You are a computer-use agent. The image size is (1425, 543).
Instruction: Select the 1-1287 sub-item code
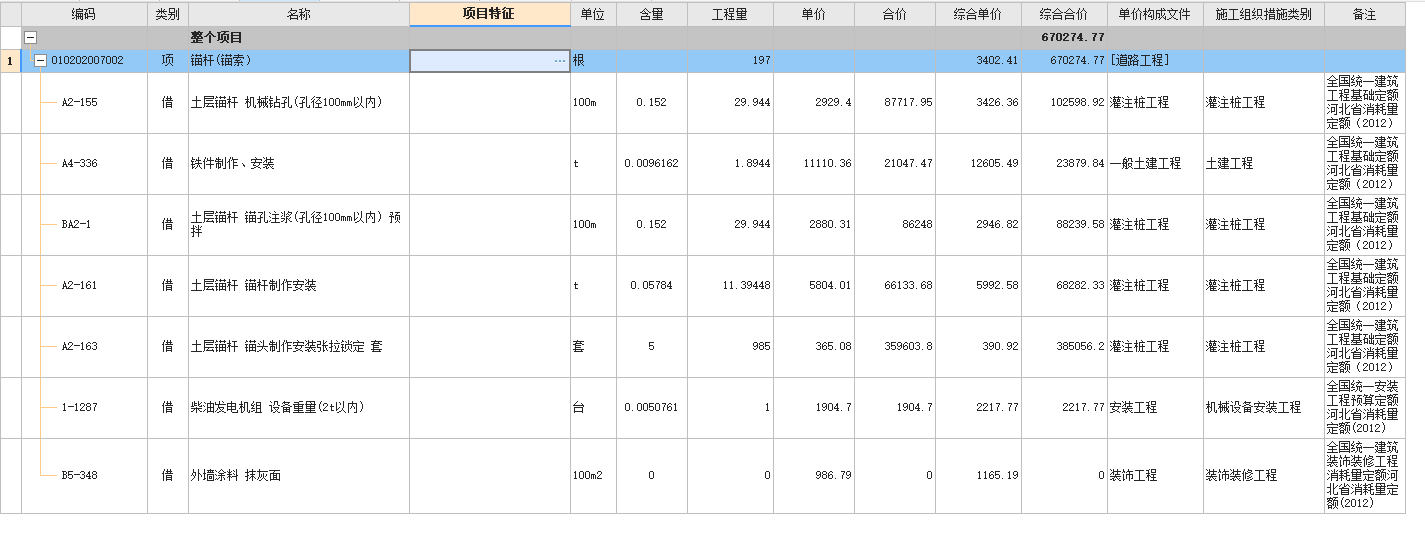[x=78, y=407]
